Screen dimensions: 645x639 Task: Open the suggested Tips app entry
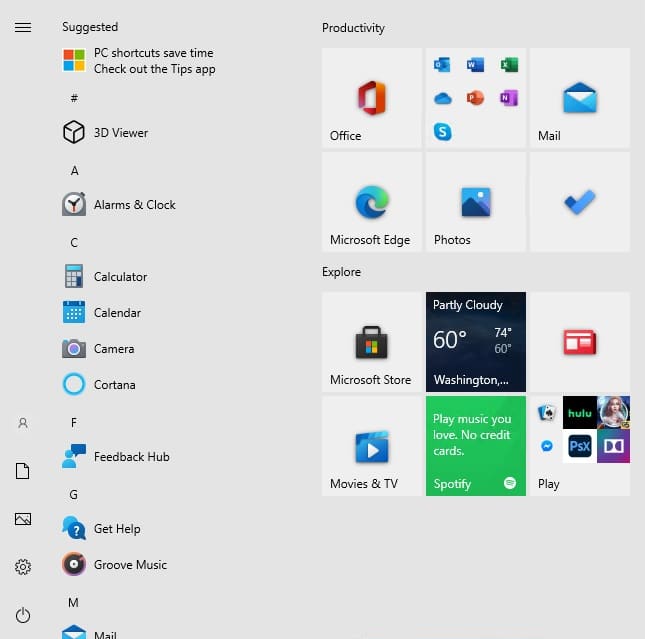pos(139,60)
